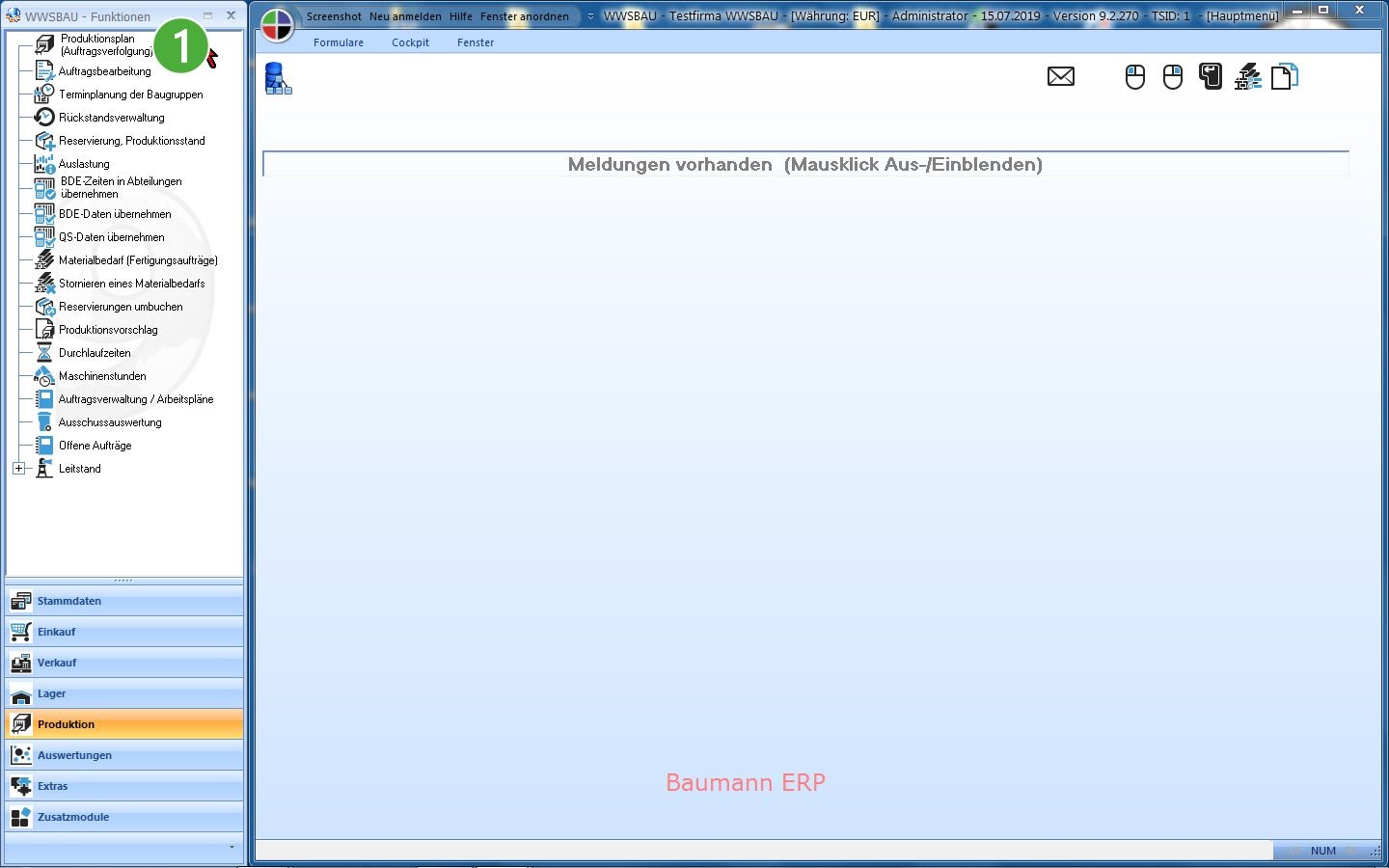
Task: Click the Rückstandsverwaltung clock icon
Action: [x=44, y=117]
